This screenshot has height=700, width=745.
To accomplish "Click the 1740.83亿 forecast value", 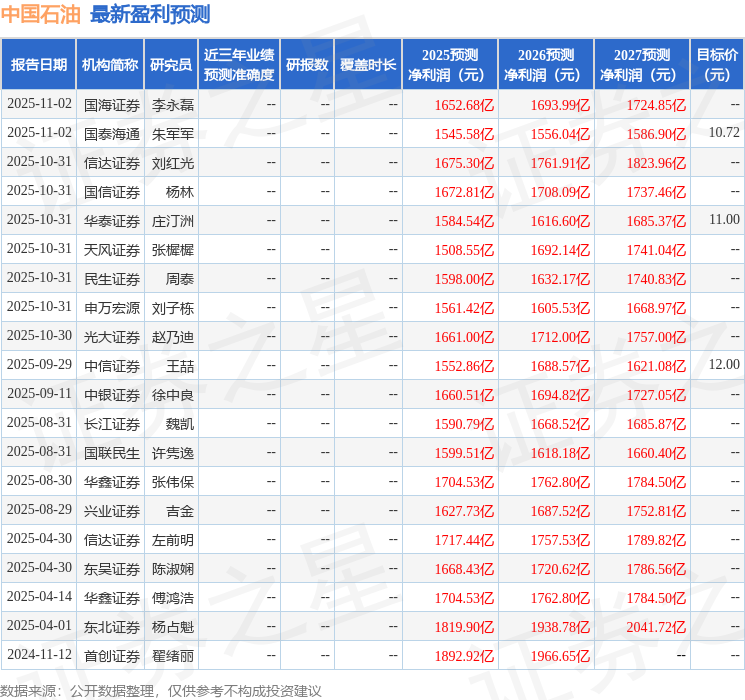I will point(656,279).
